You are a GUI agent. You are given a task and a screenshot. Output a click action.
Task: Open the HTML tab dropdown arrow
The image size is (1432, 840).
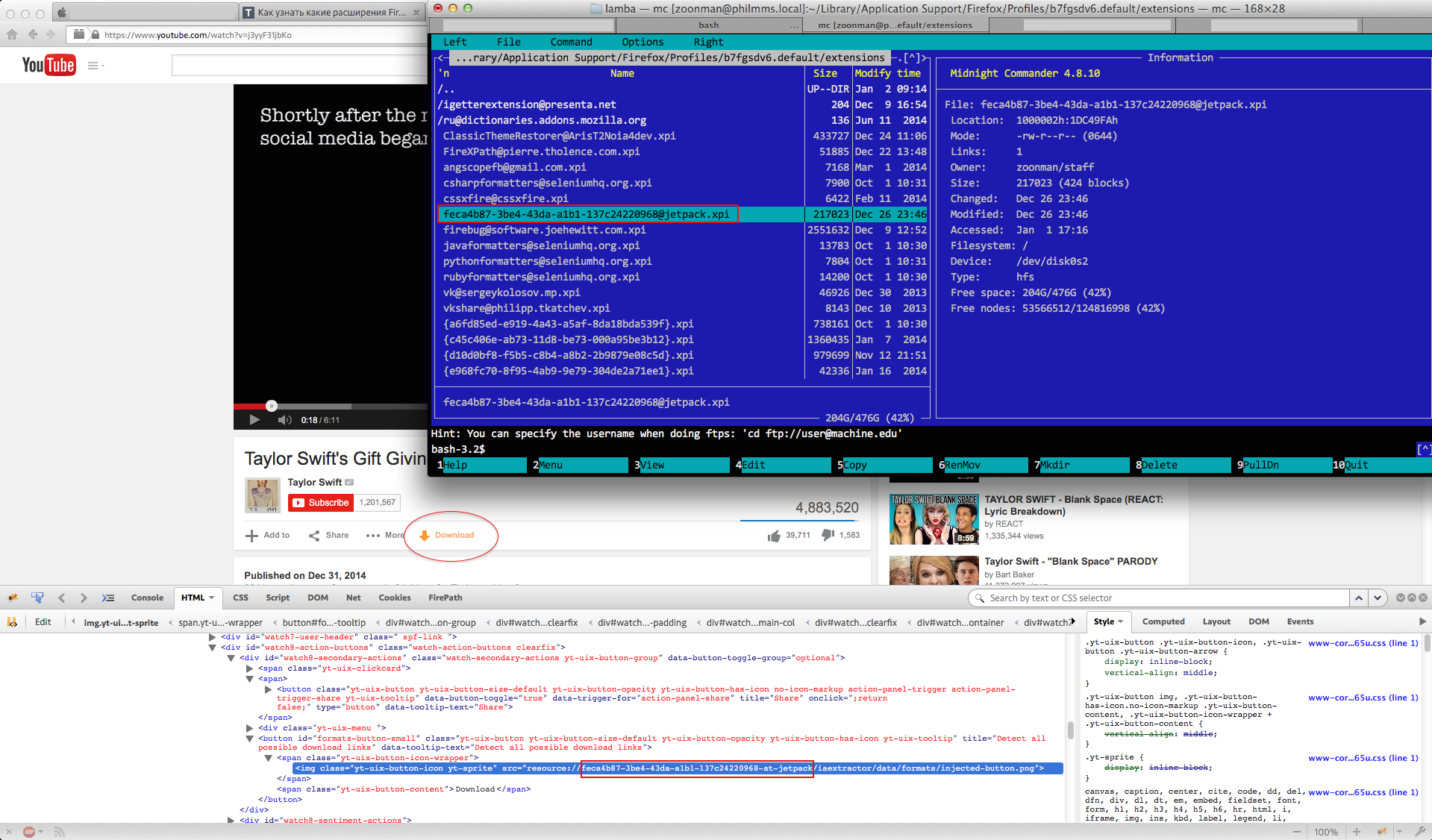pyautogui.click(x=212, y=598)
